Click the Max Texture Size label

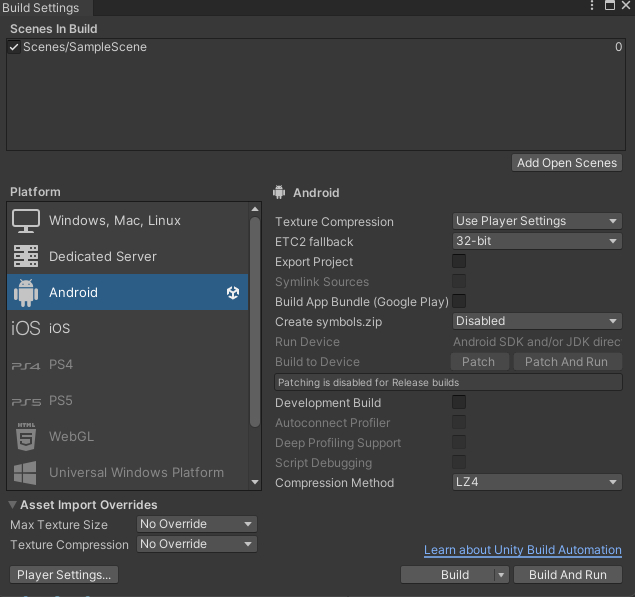pyautogui.click(x=59, y=525)
